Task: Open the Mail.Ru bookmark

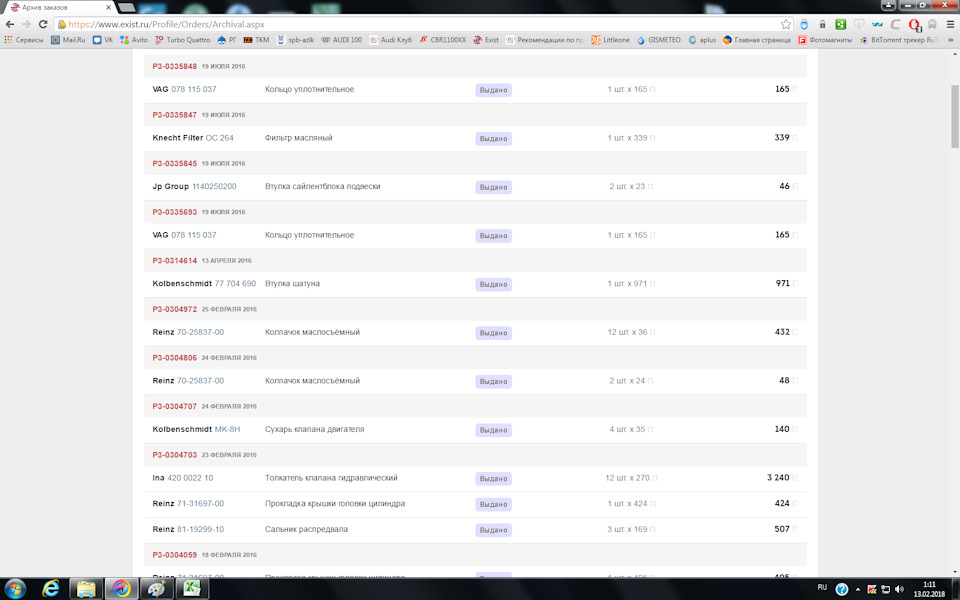Action: [x=68, y=40]
